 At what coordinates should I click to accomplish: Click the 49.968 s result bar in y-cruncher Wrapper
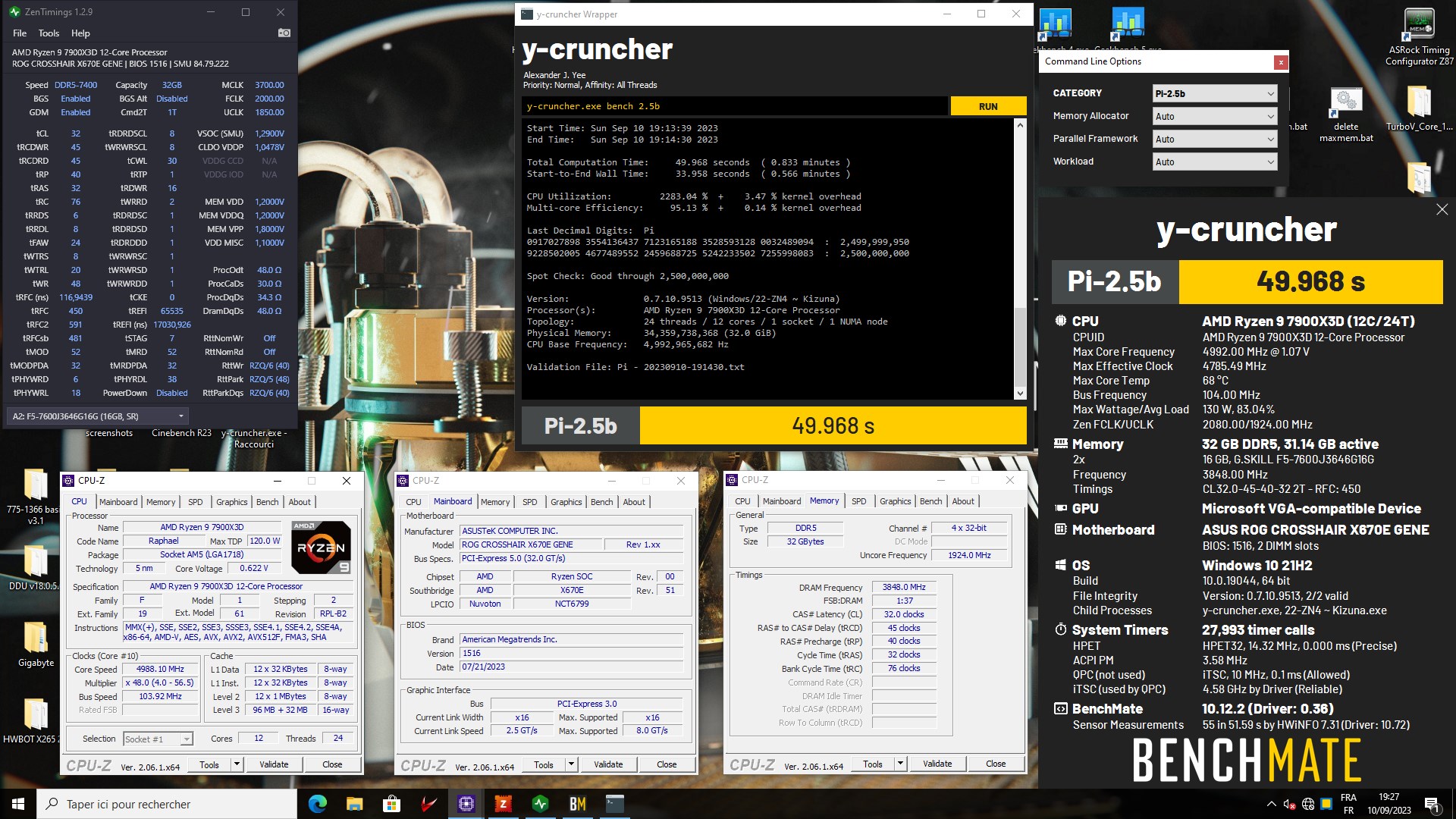click(833, 425)
